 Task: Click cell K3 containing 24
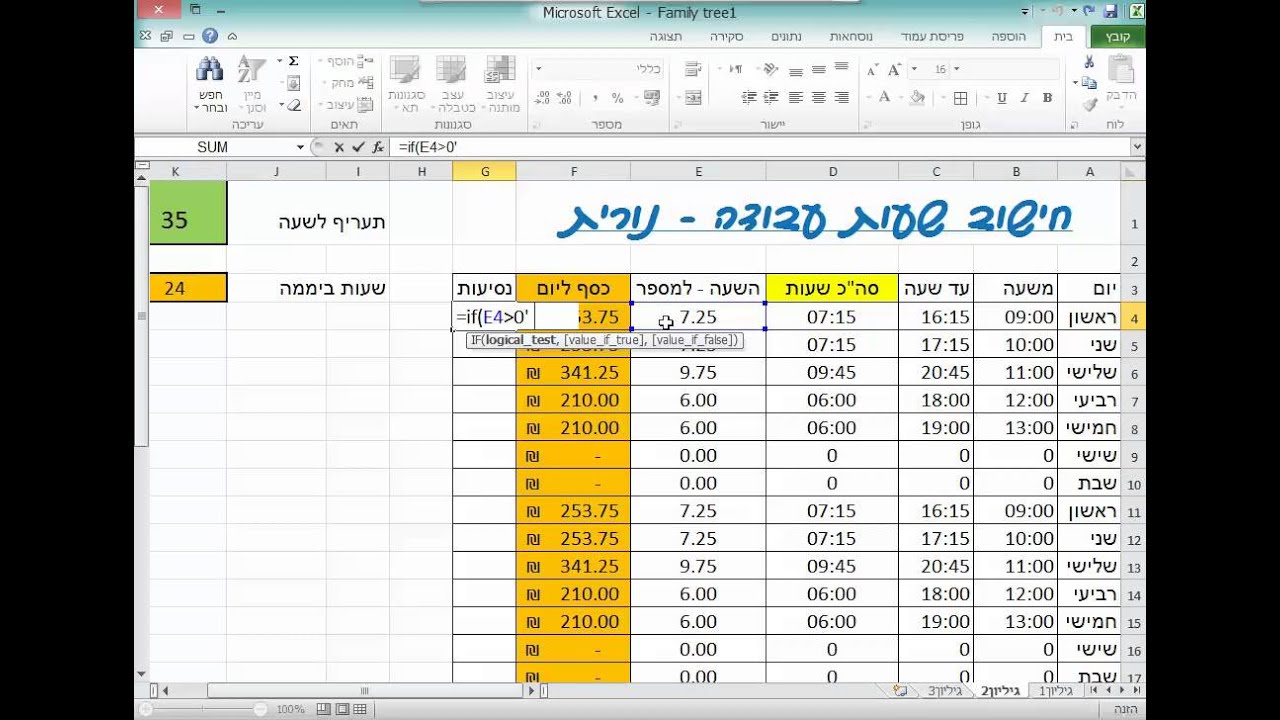coord(188,288)
